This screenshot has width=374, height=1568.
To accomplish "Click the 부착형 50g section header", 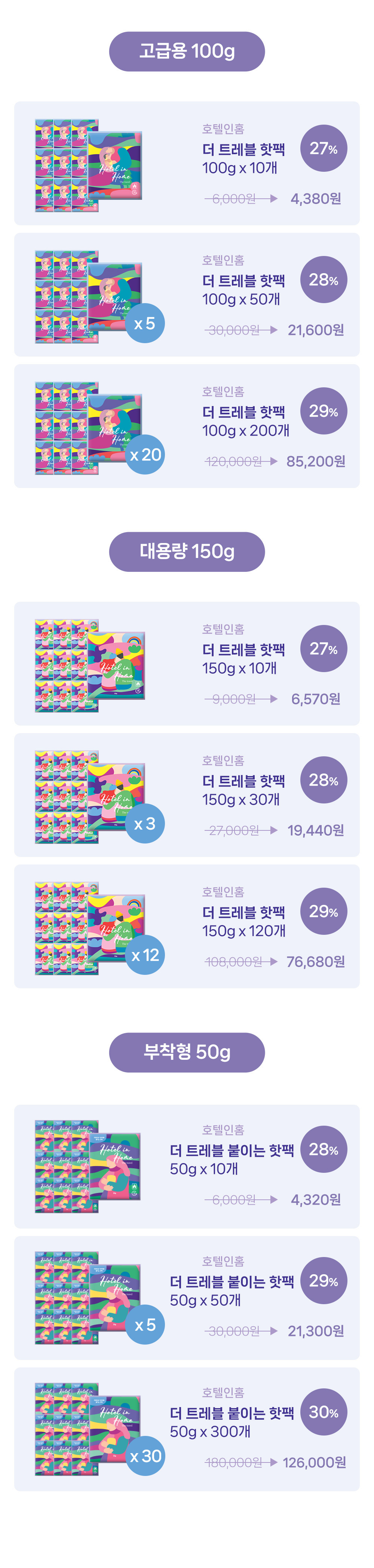I will 187,1052.
